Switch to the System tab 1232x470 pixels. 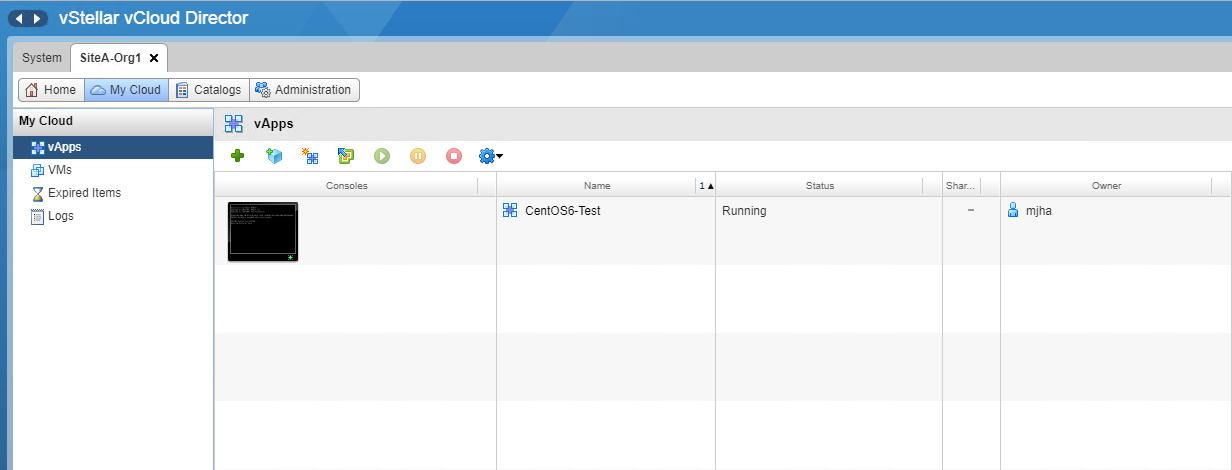(x=41, y=58)
